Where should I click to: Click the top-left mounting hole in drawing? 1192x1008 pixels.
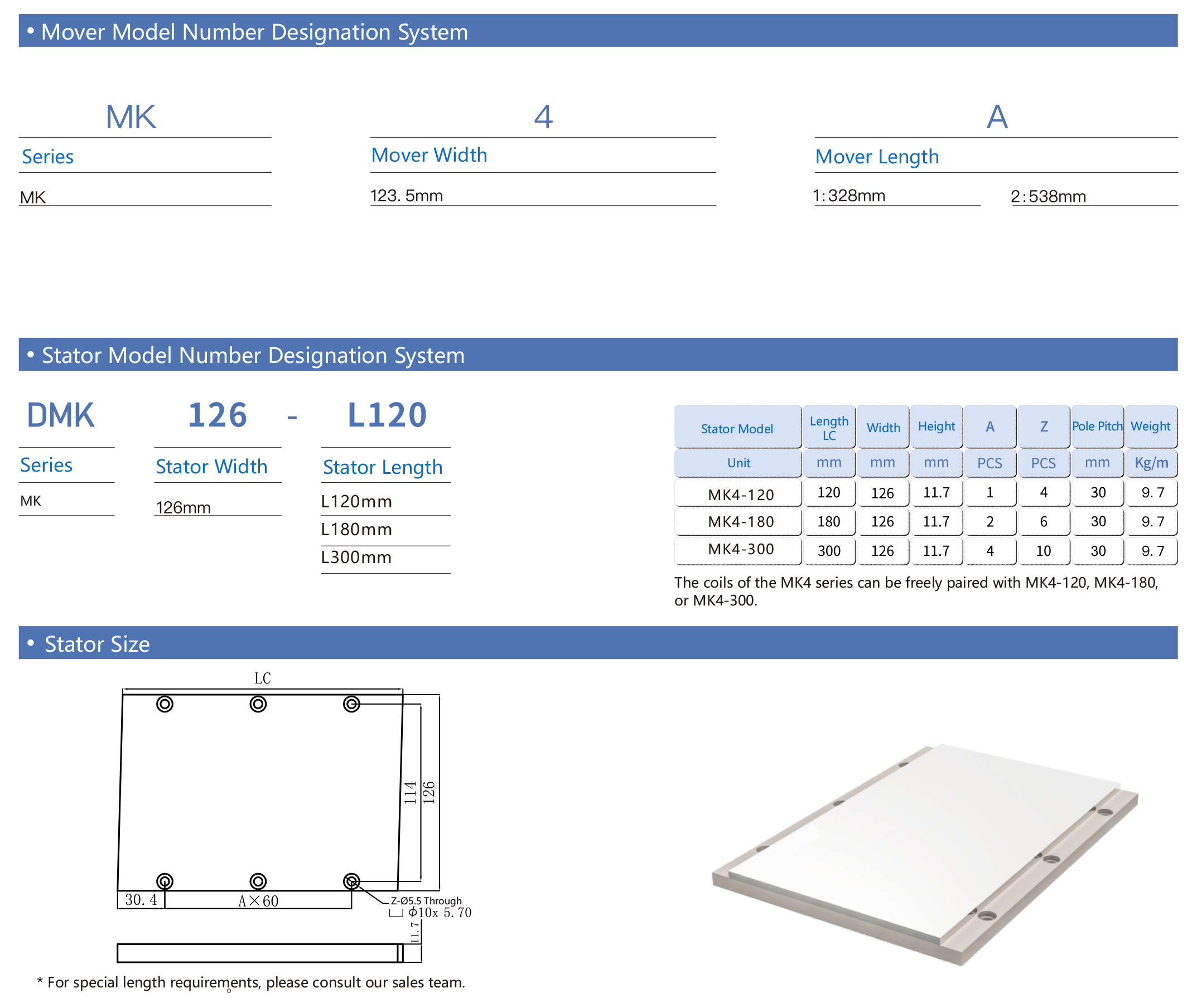[x=165, y=704]
